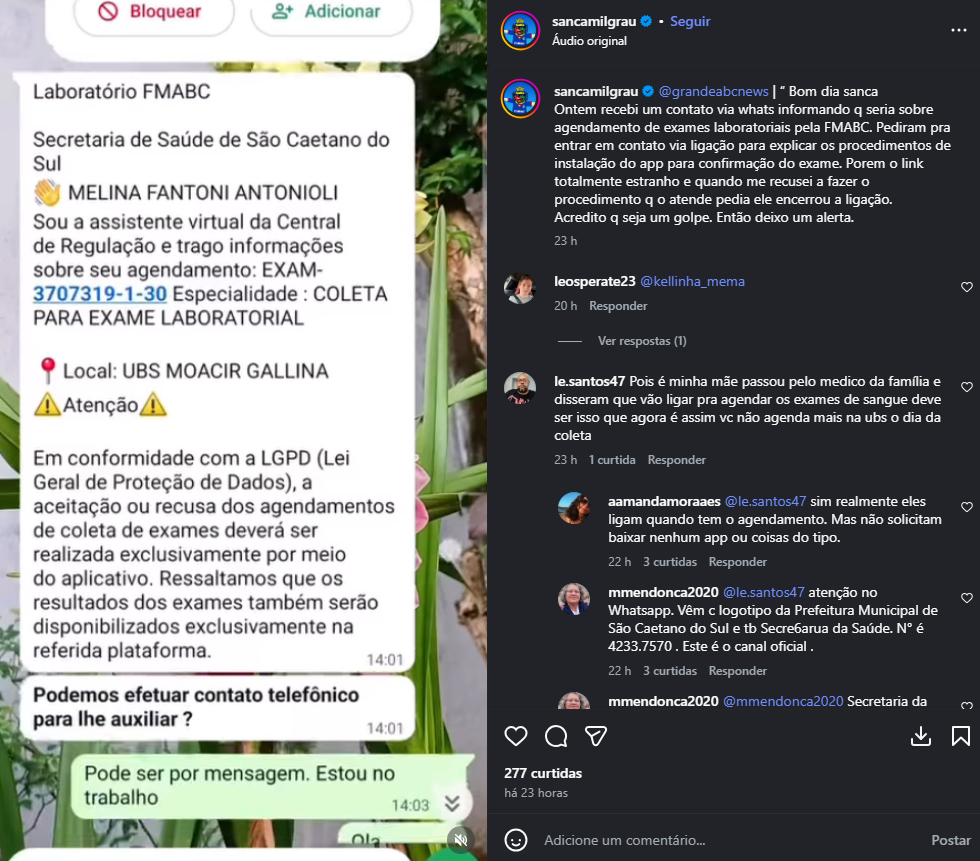The width and height of the screenshot is (980, 861).
Task: Unmute the video sound icon
Action: click(461, 840)
